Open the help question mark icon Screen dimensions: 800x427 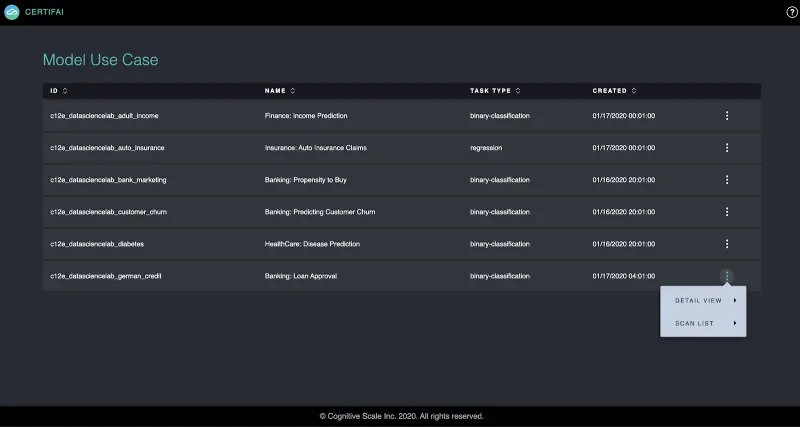click(792, 12)
